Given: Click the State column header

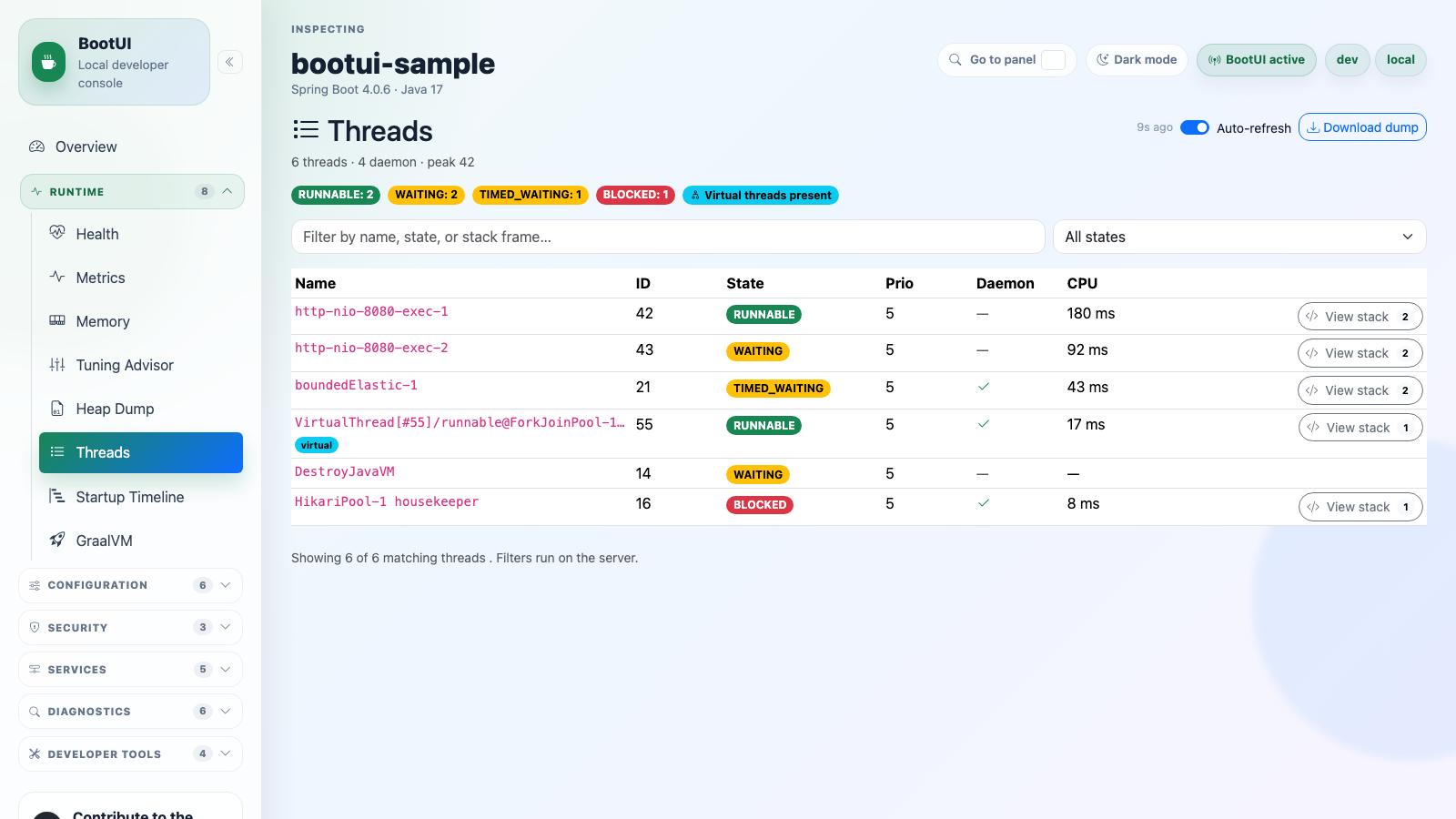Looking at the screenshot, I should pyautogui.click(x=745, y=283).
